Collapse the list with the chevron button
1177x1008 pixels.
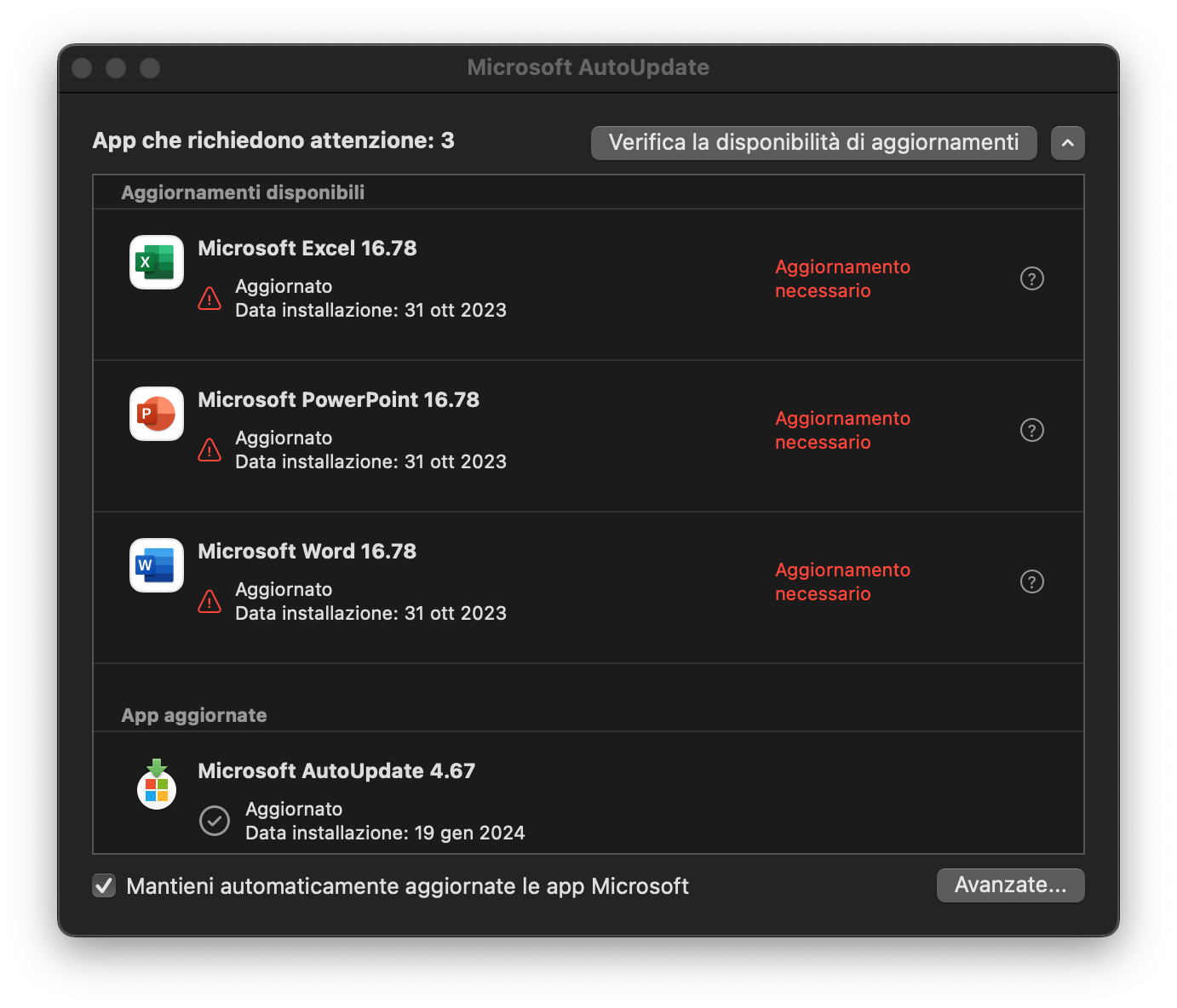1068,143
